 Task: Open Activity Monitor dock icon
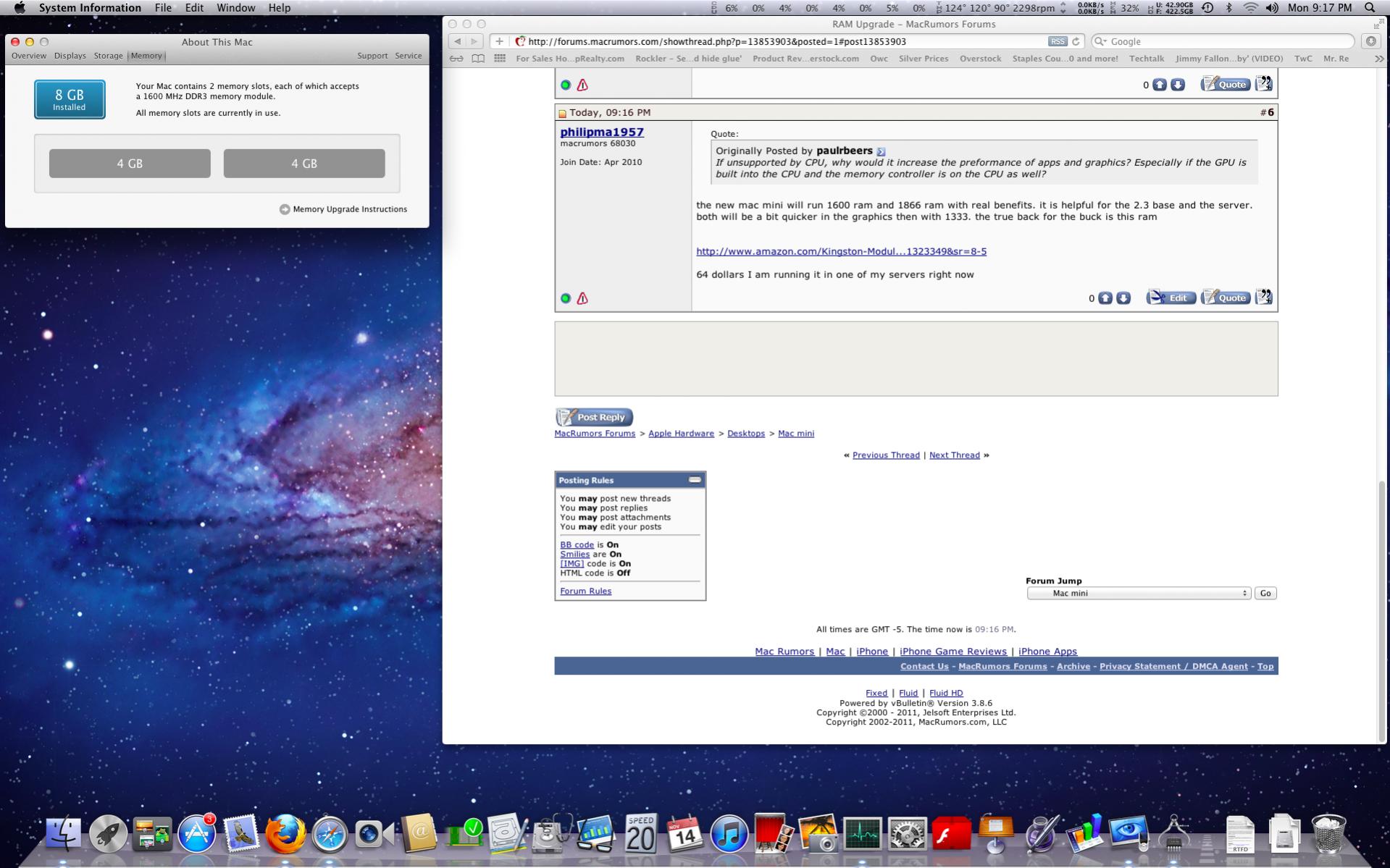[x=862, y=835]
